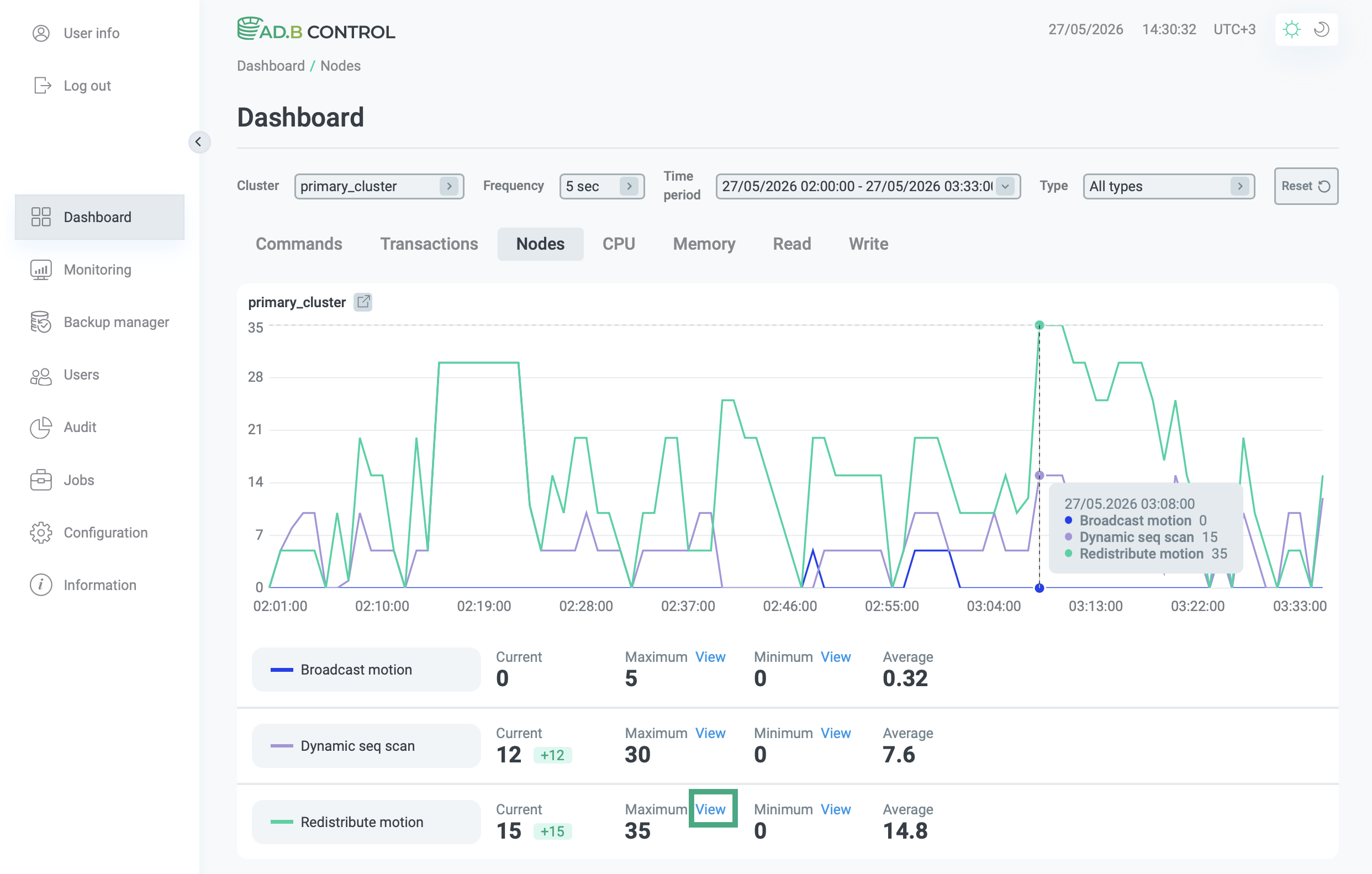The height and width of the screenshot is (874, 1372).
Task: Click the Reset filters button
Action: pyautogui.click(x=1306, y=186)
